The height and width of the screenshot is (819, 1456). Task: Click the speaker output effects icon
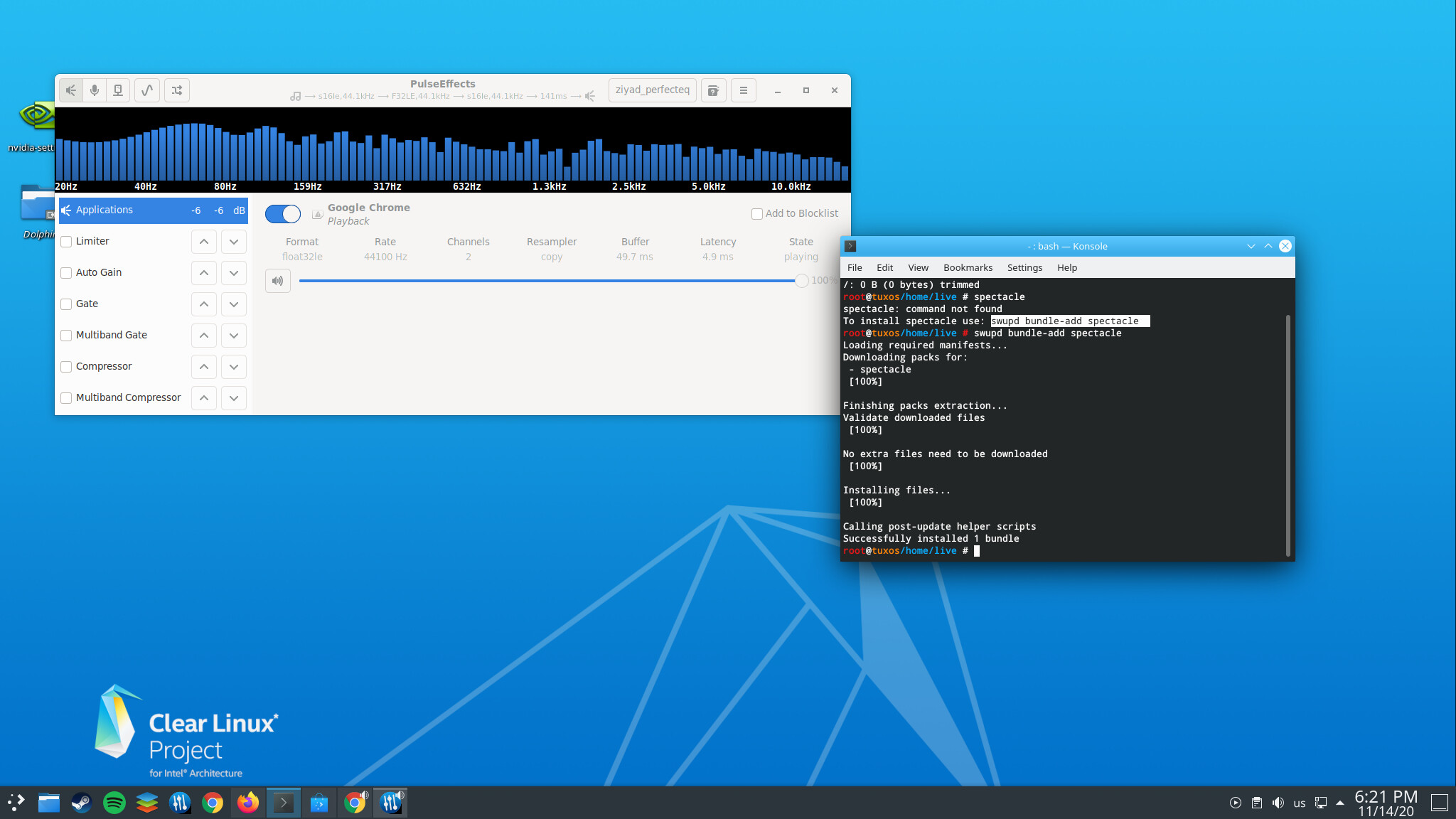point(71,90)
